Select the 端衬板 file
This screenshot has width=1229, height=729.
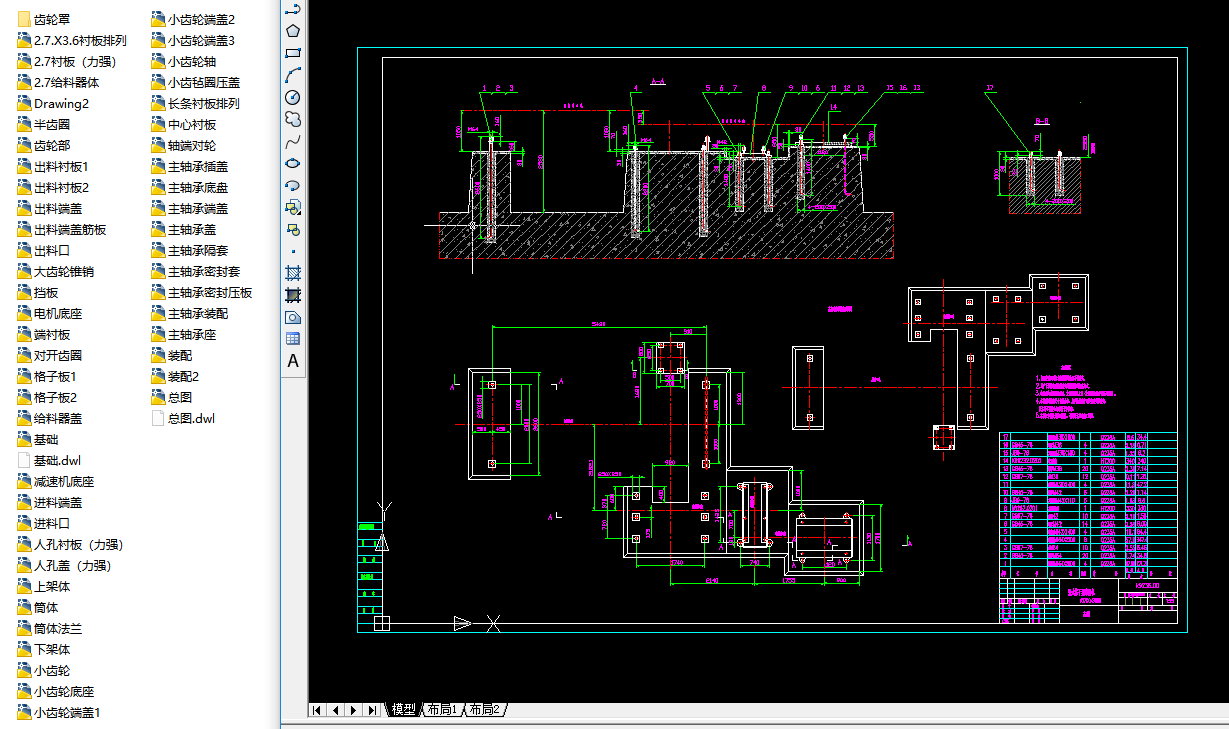point(44,334)
